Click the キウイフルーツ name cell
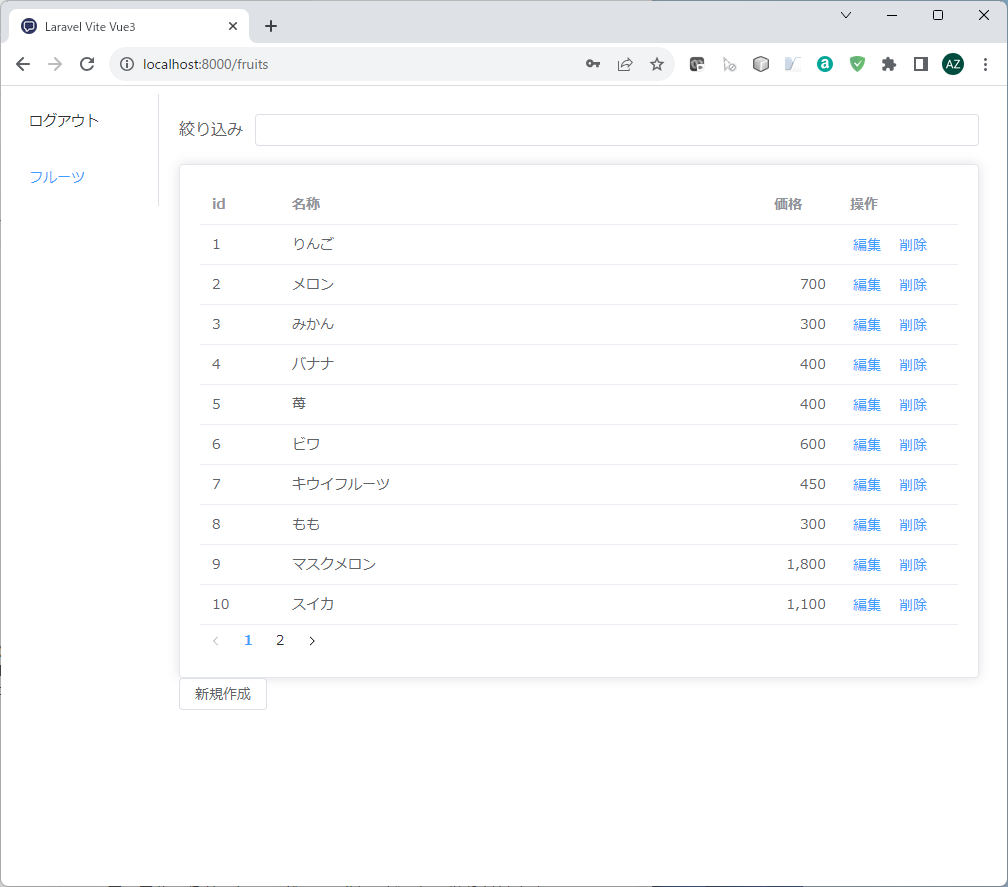Viewport: 1008px width, 887px height. [x=341, y=484]
